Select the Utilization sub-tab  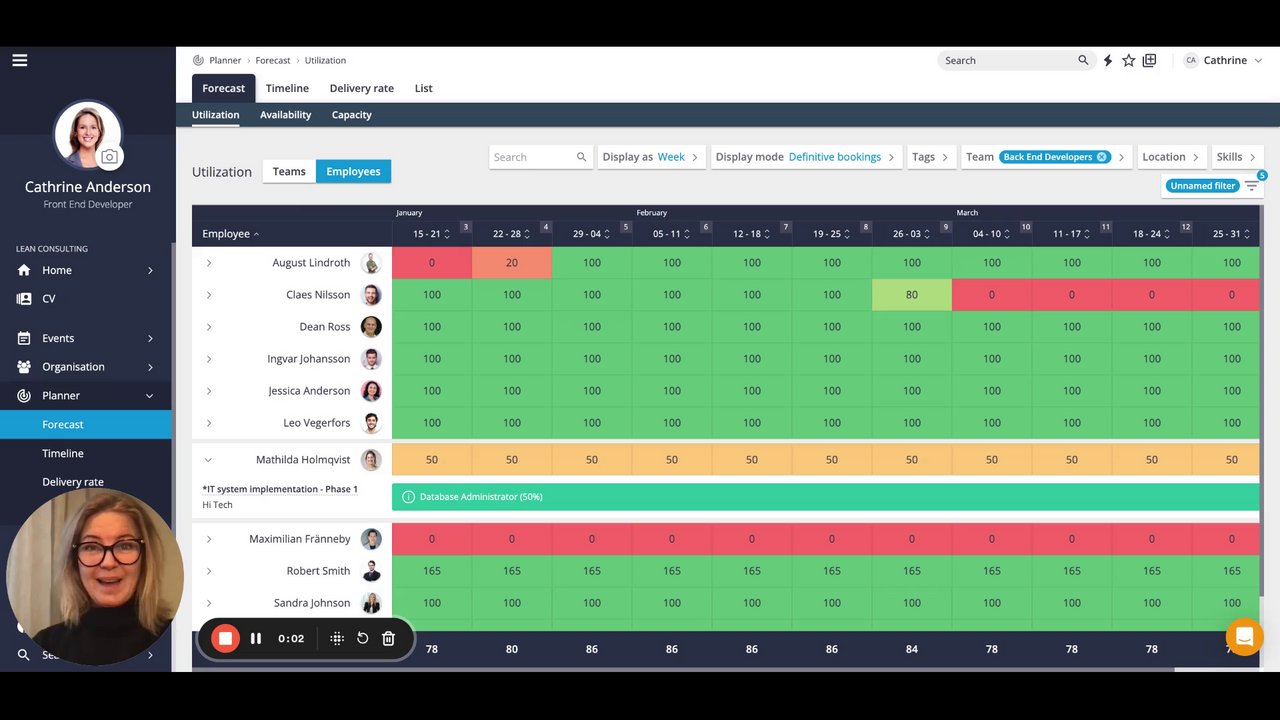click(x=216, y=115)
